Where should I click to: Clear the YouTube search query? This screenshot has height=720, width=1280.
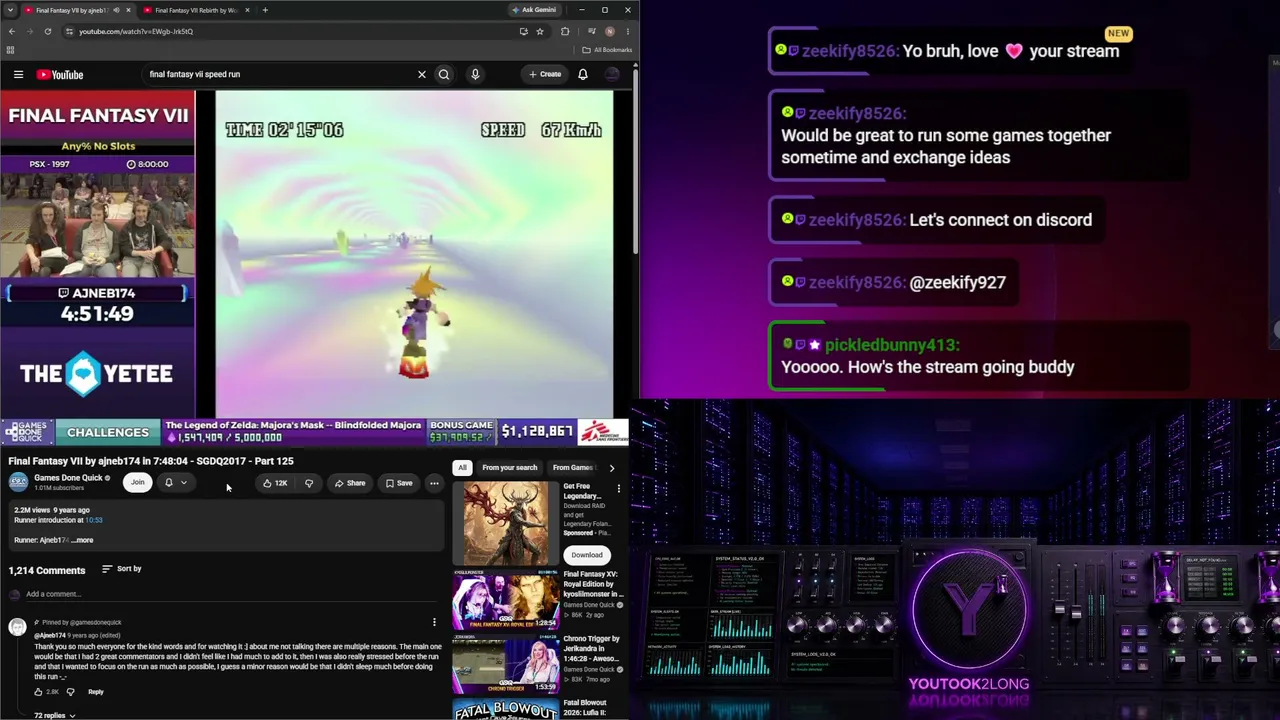pyautogui.click(x=422, y=74)
